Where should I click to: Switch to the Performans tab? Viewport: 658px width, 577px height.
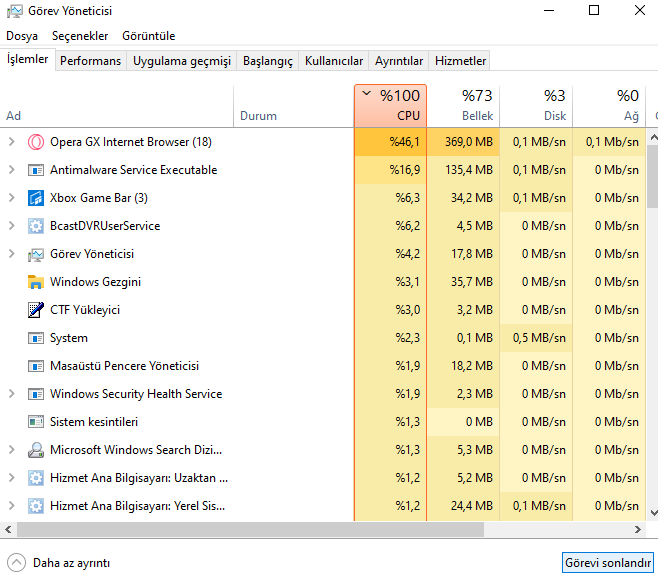90,61
